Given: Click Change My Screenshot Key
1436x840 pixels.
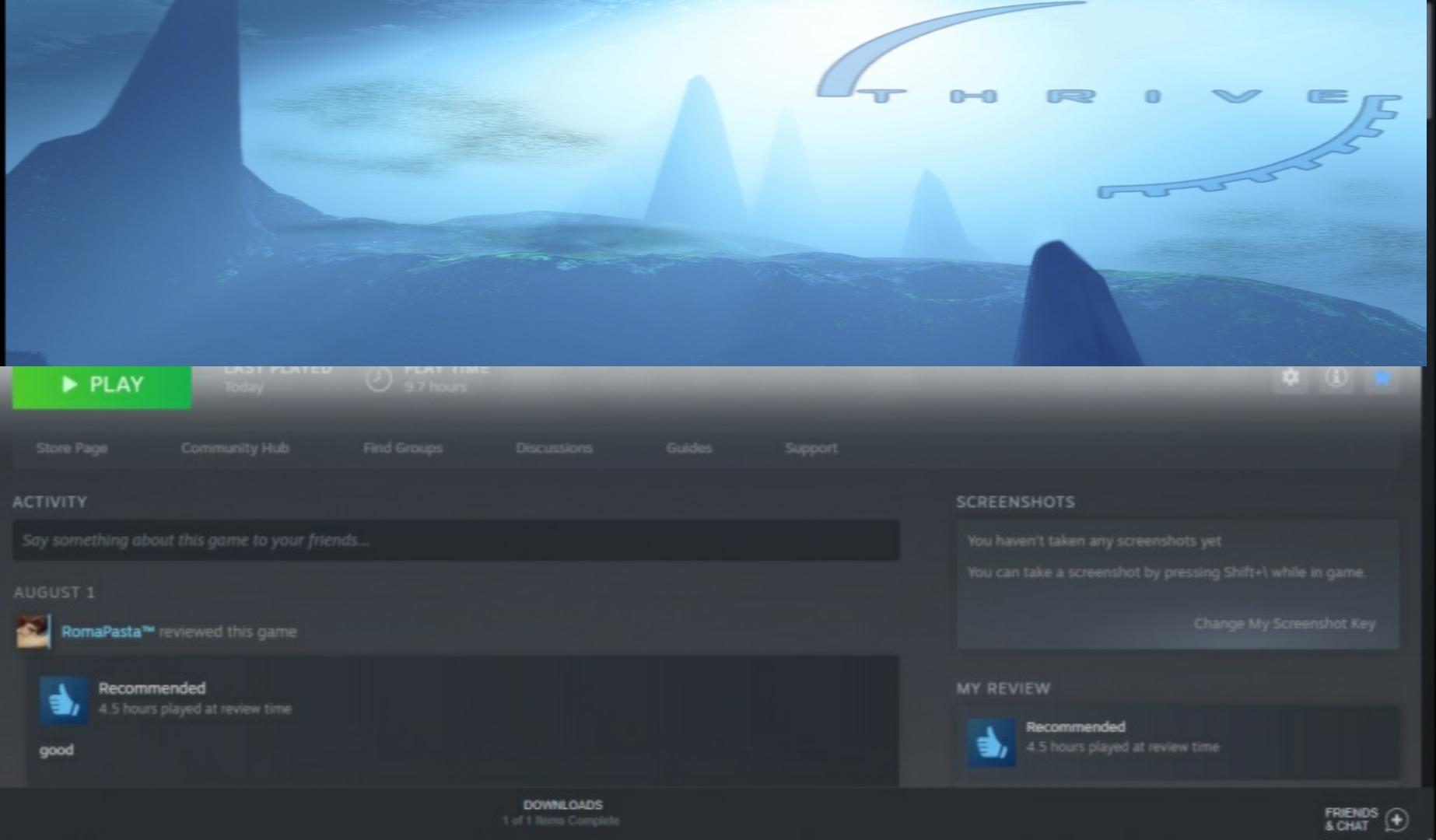Looking at the screenshot, I should (x=1284, y=624).
